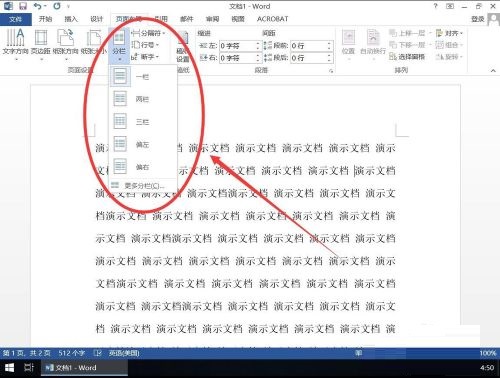Click the 段前 (Spacing Before) field
This screenshot has height=378, width=500.
[309, 46]
